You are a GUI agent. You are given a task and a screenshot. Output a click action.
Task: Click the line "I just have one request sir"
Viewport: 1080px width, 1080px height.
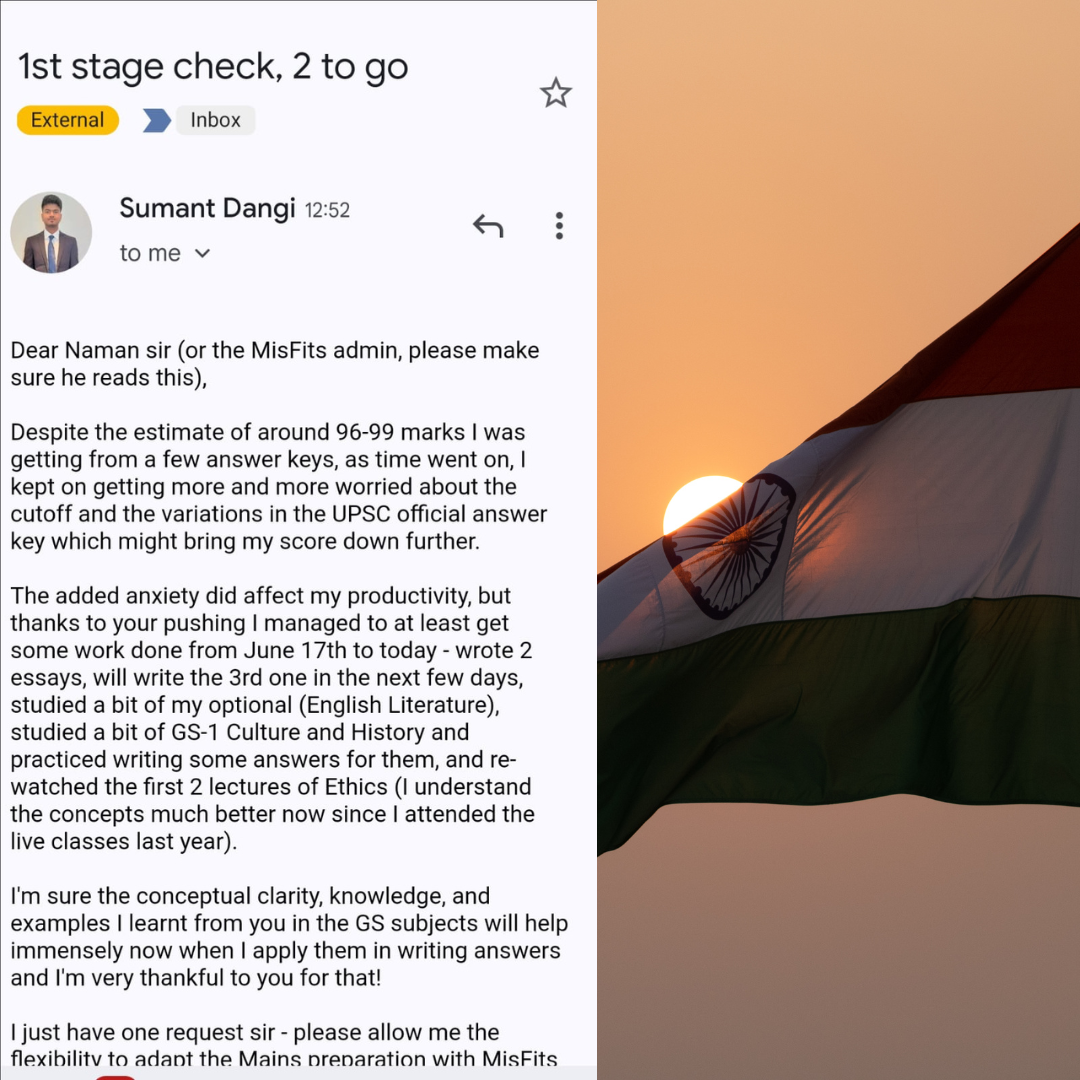pyautogui.click(x=254, y=1032)
